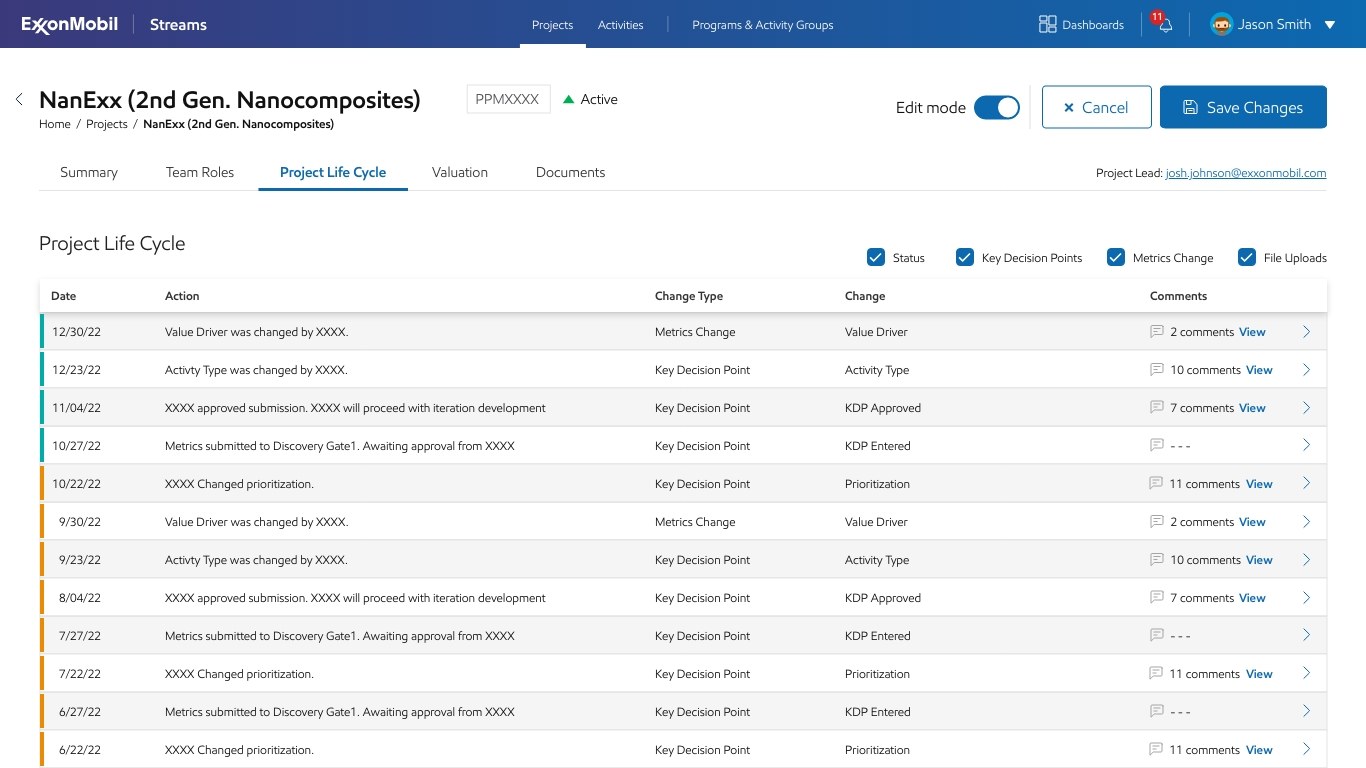Expand the 9/30/22 Value Driver row chevron
This screenshot has height=768, width=1366.
[1306, 521]
